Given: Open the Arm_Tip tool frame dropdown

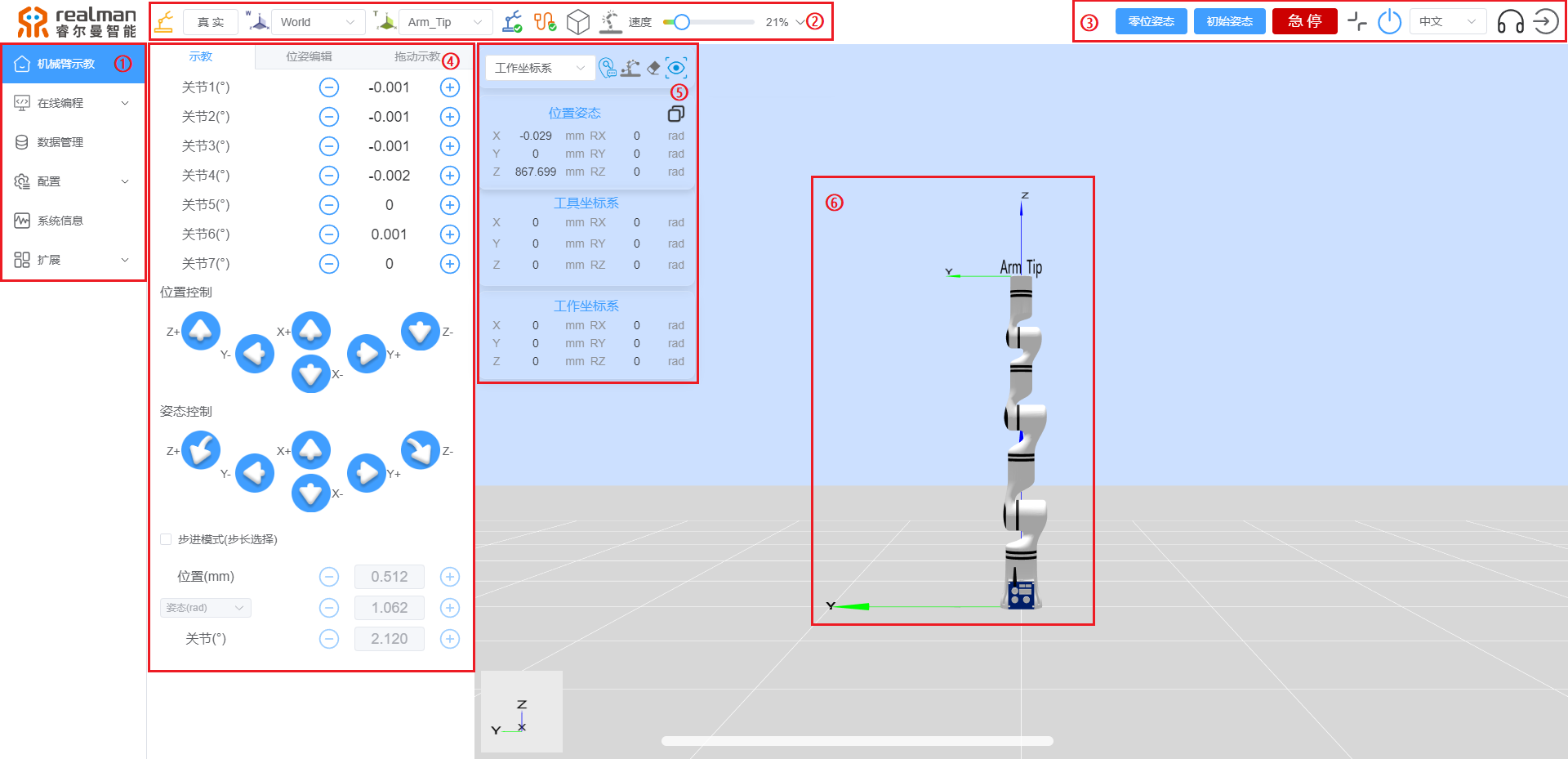Looking at the screenshot, I should 445,22.
